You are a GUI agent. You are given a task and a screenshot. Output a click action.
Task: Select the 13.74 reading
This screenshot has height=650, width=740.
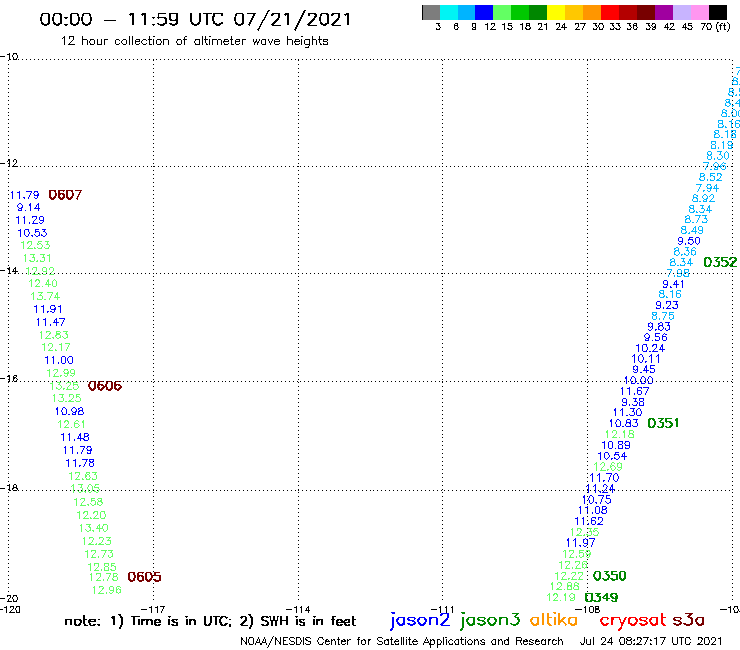pyautogui.click(x=45, y=296)
